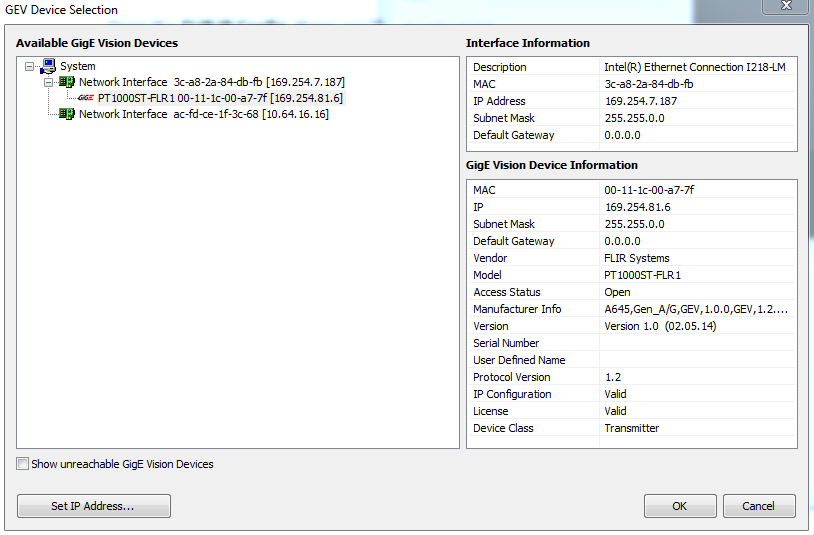Image resolution: width=814 pixels, height=535 pixels.
Task: Enable Show unreachable GigE Vision Devices
Action: (23, 464)
